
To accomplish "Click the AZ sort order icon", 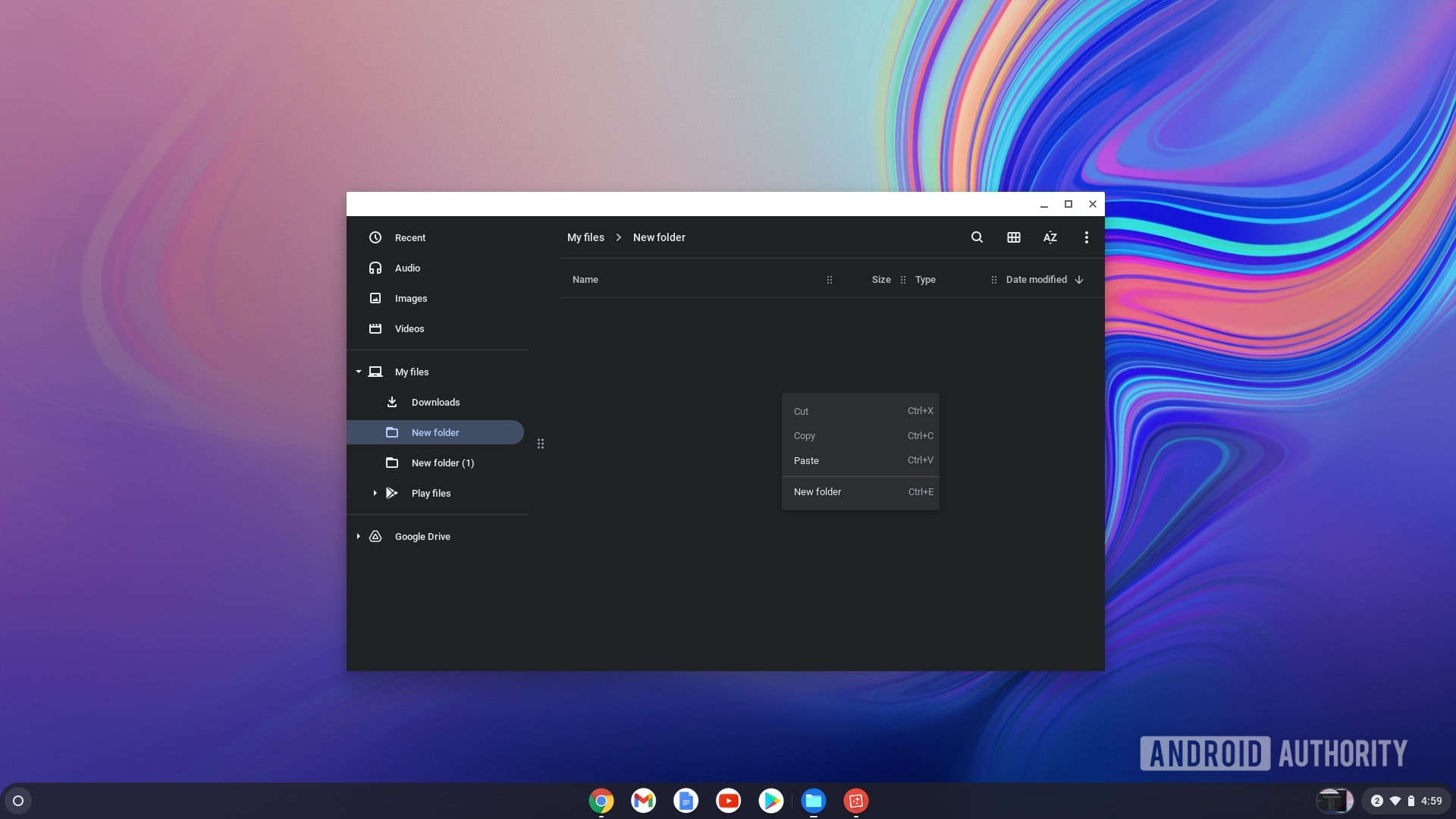I will point(1050,237).
